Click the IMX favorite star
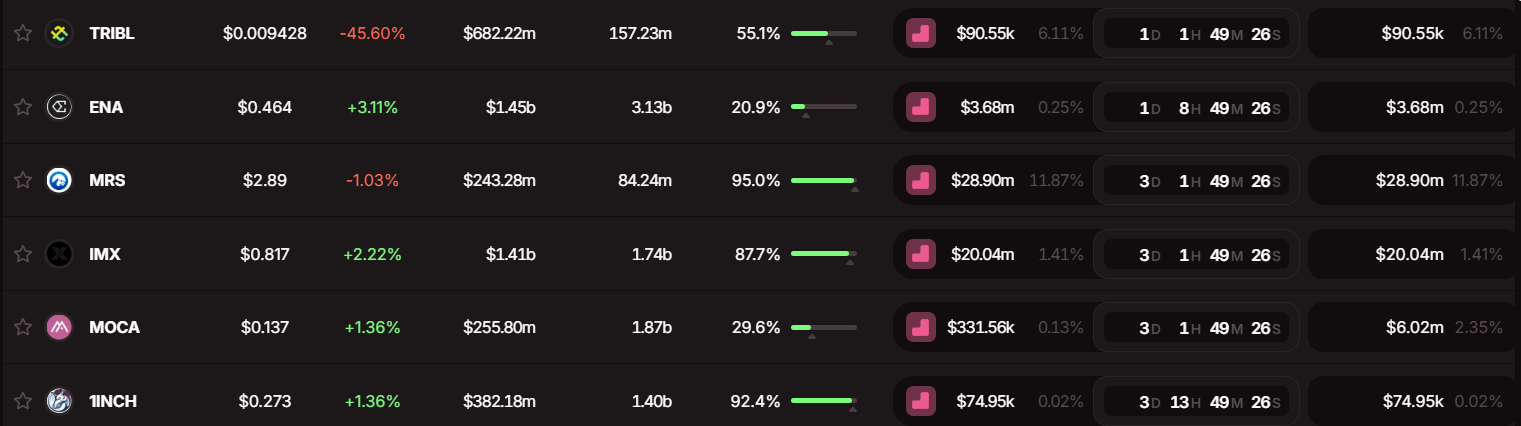 pos(23,254)
